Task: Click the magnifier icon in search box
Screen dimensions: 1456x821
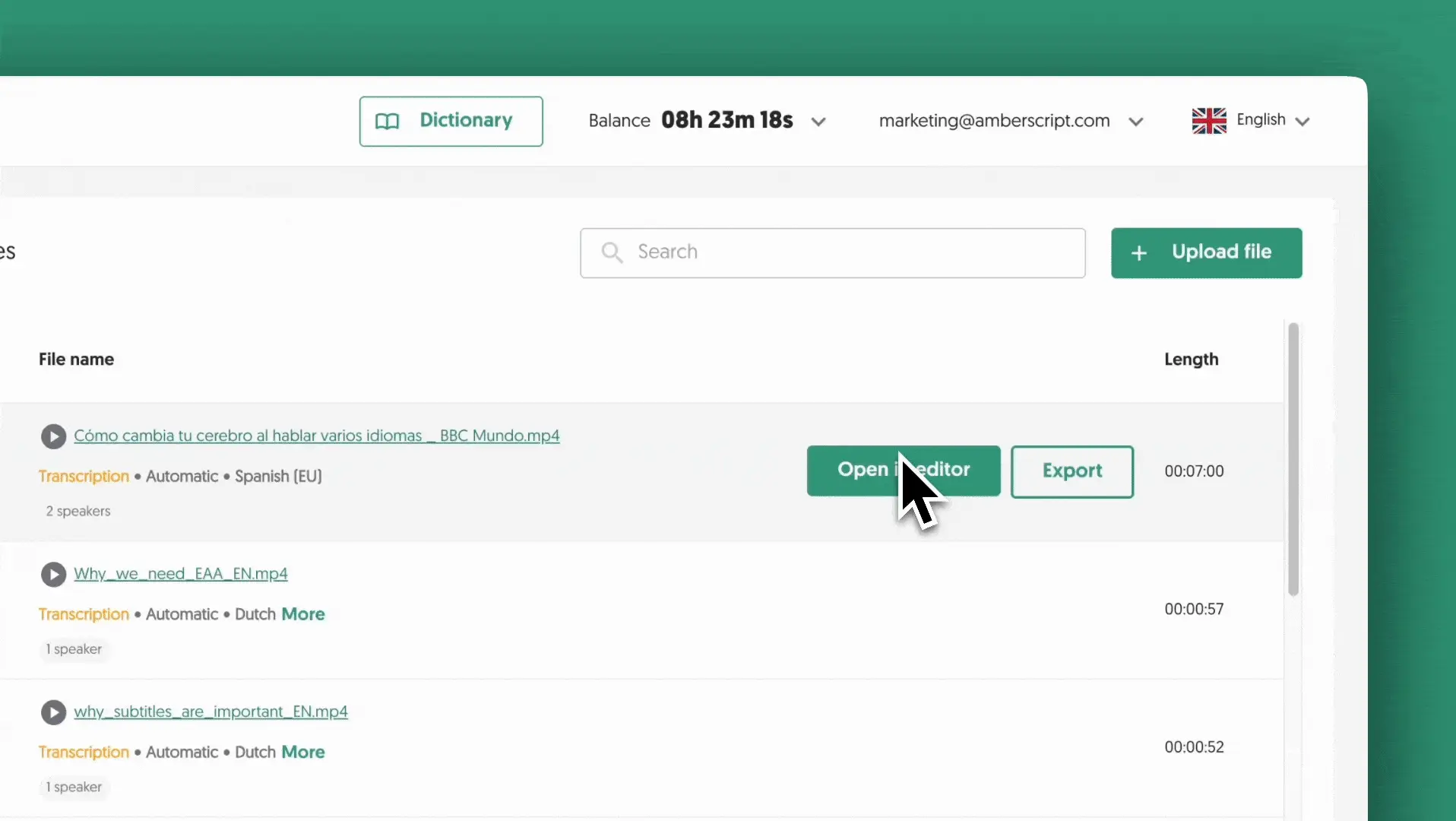Action: (x=612, y=252)
